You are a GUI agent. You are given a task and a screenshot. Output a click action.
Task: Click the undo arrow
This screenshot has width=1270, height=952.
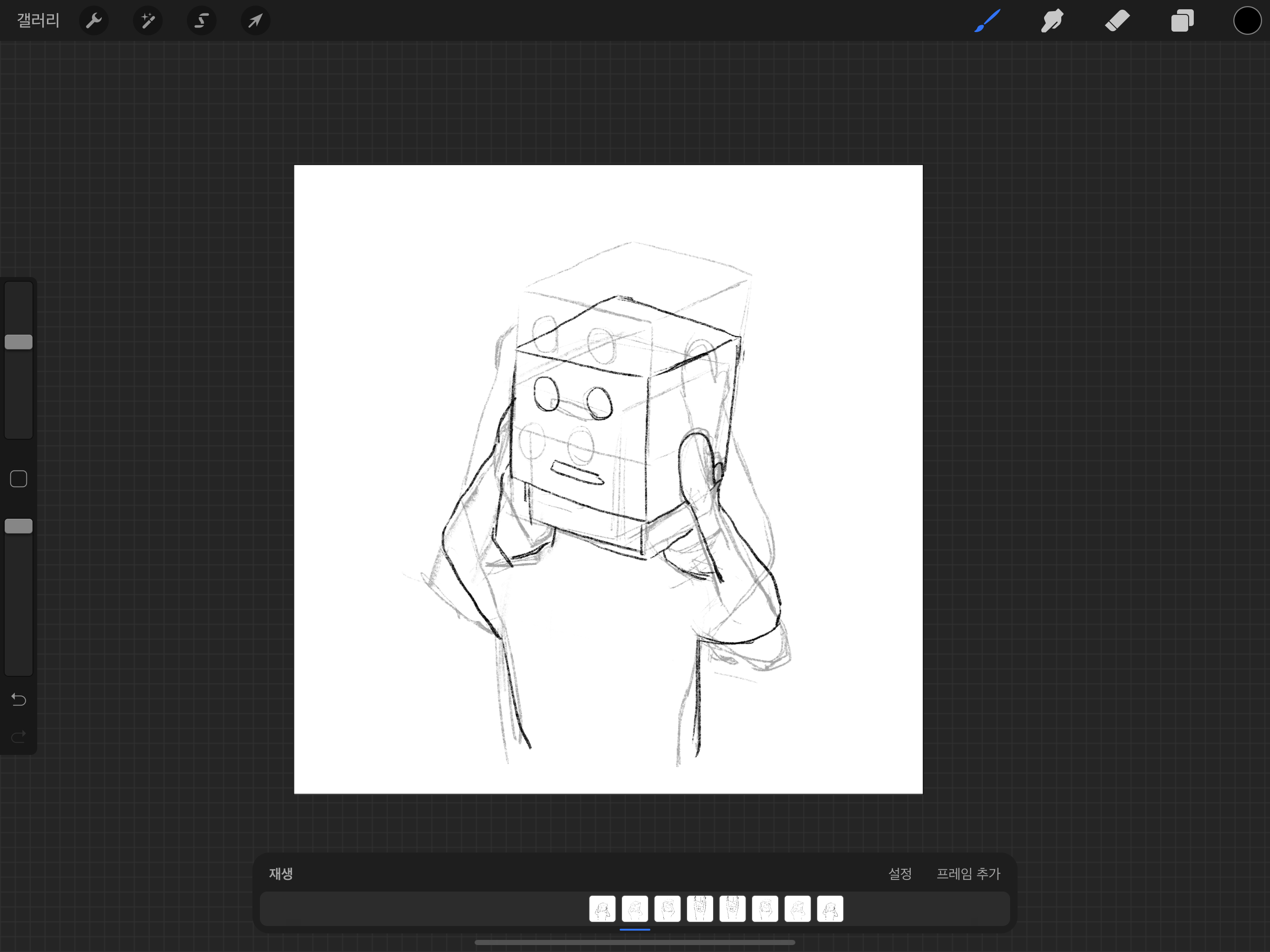point(19,700)
